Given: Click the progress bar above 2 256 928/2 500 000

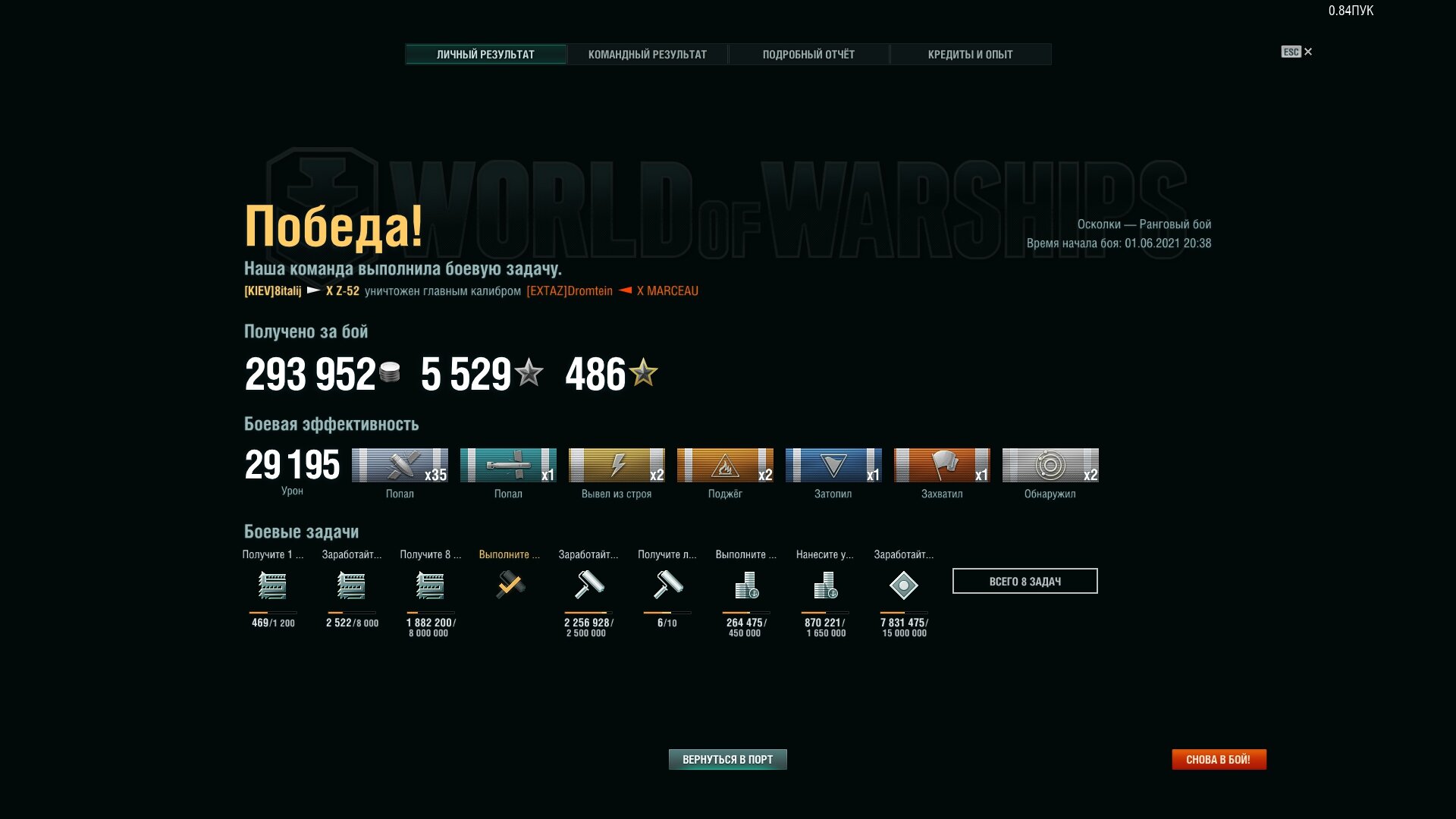Looking at the screenshot, I should (588, 613).
